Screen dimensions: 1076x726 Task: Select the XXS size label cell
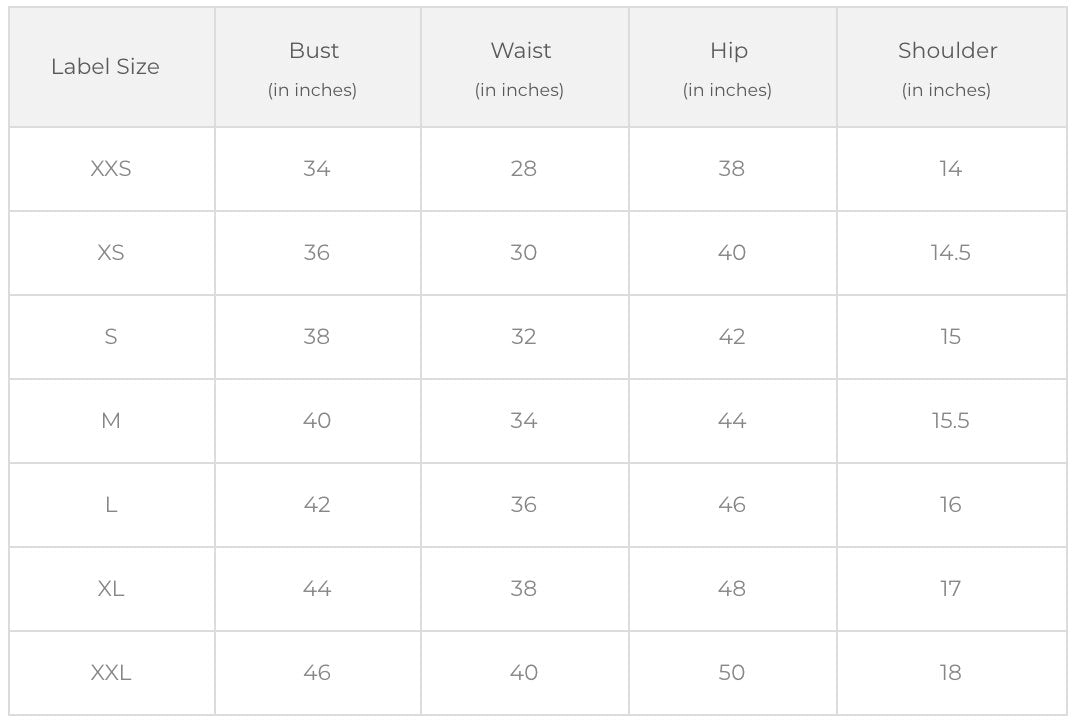[x=111, y=169]
